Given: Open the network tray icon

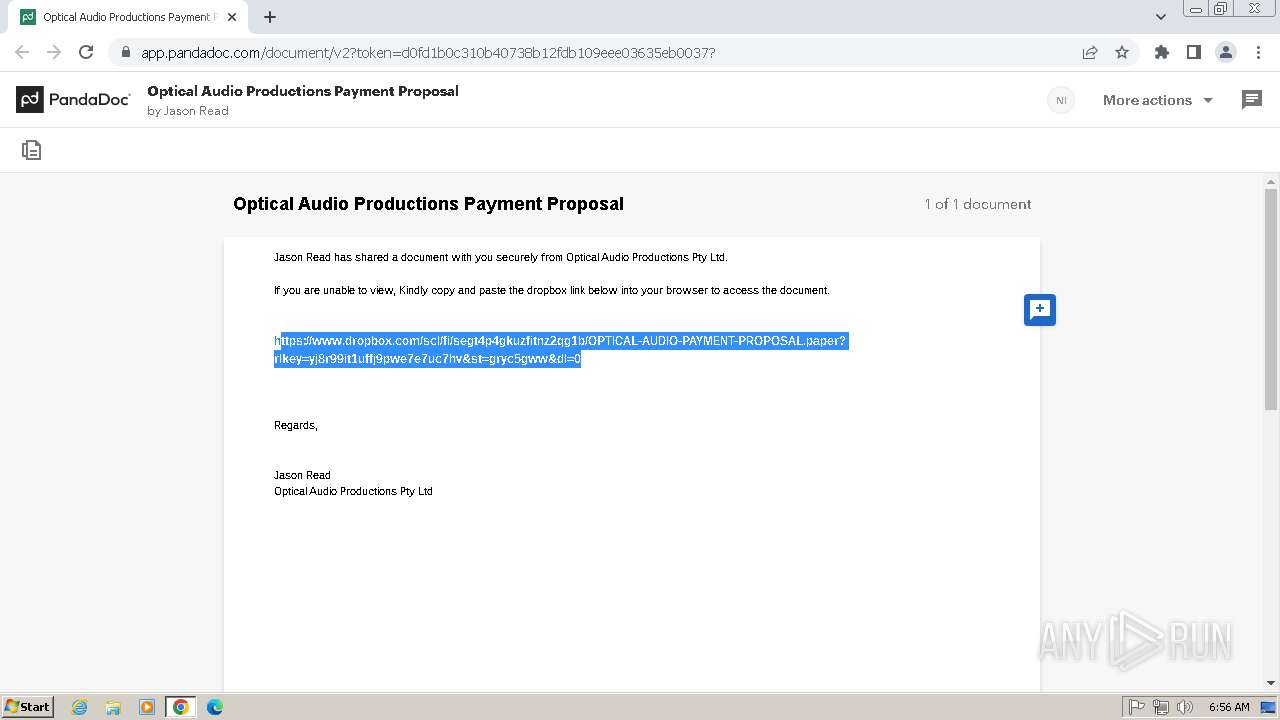Looking at the screenshot, I should [1161, 707].
